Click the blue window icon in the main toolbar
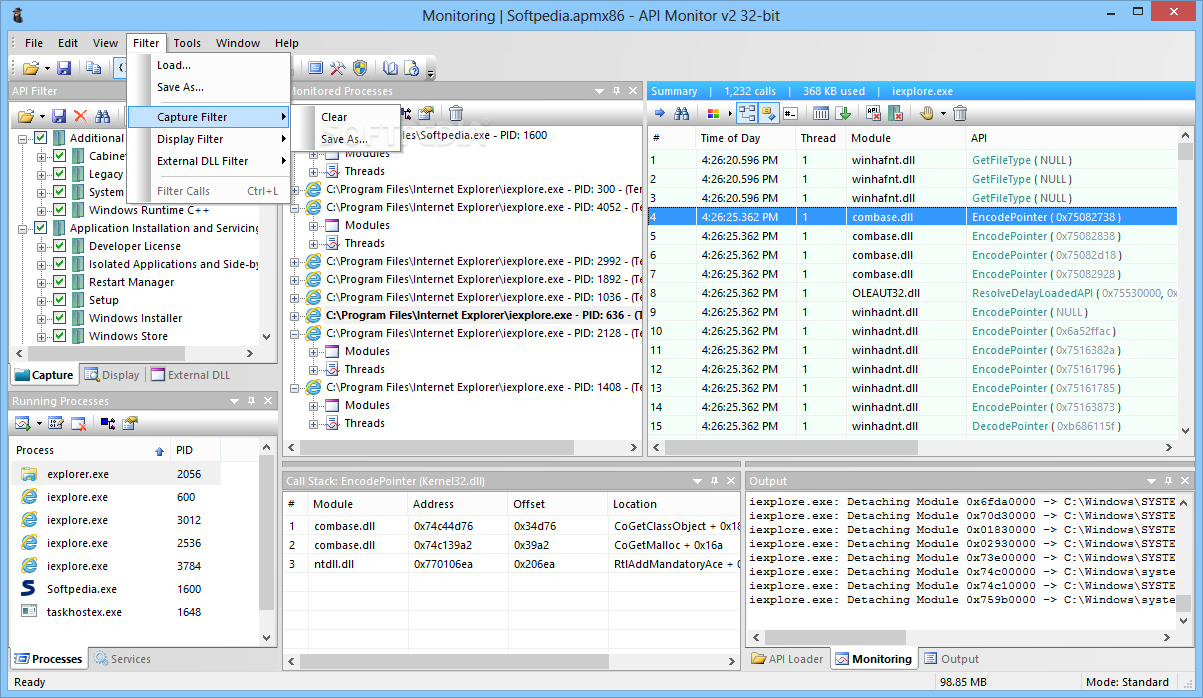1203x698 pixels. (315, 68)
